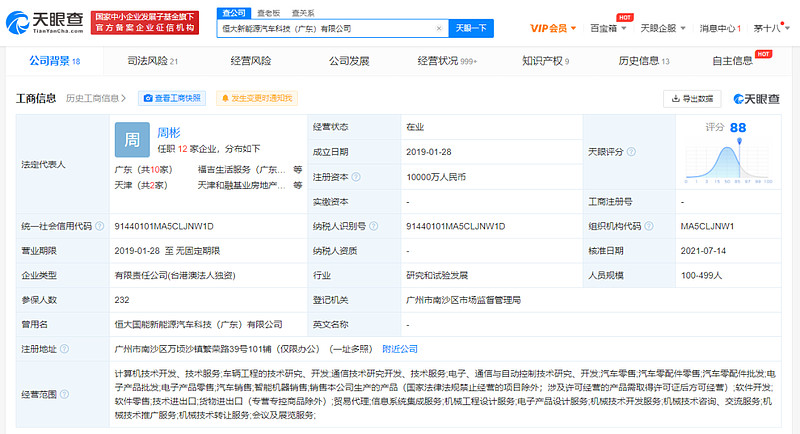The height and width of the screenshot is (434, 800).
Task: Click the Tianyancha watermark logo beside export button
Action: pos(756,99)
